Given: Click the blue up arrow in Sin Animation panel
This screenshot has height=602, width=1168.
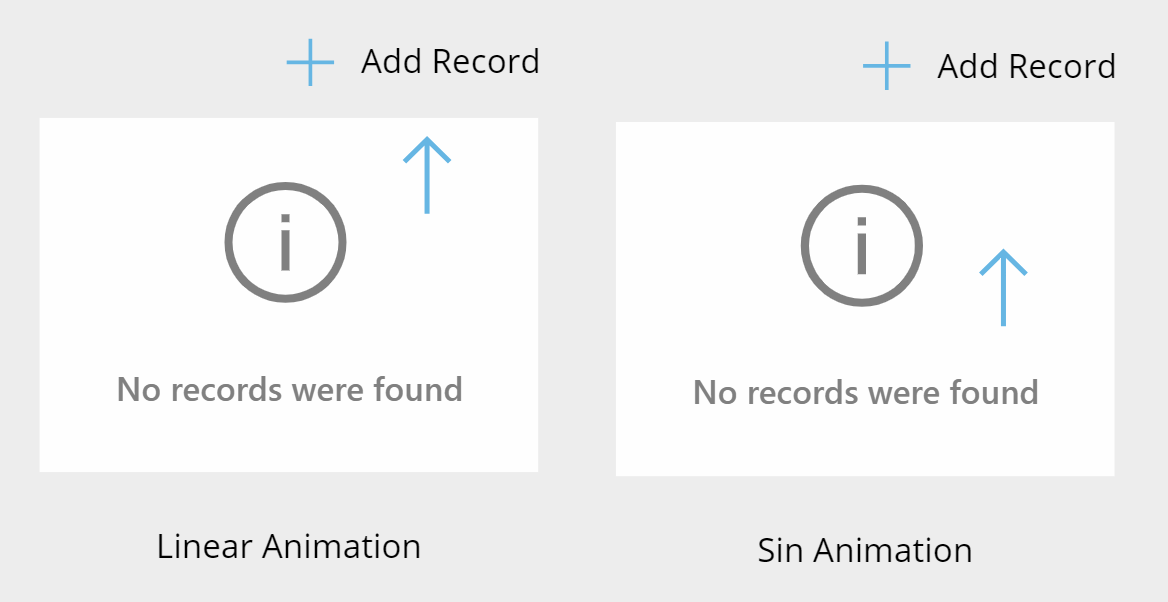Looking at the screenshot, I should 1003,288.
